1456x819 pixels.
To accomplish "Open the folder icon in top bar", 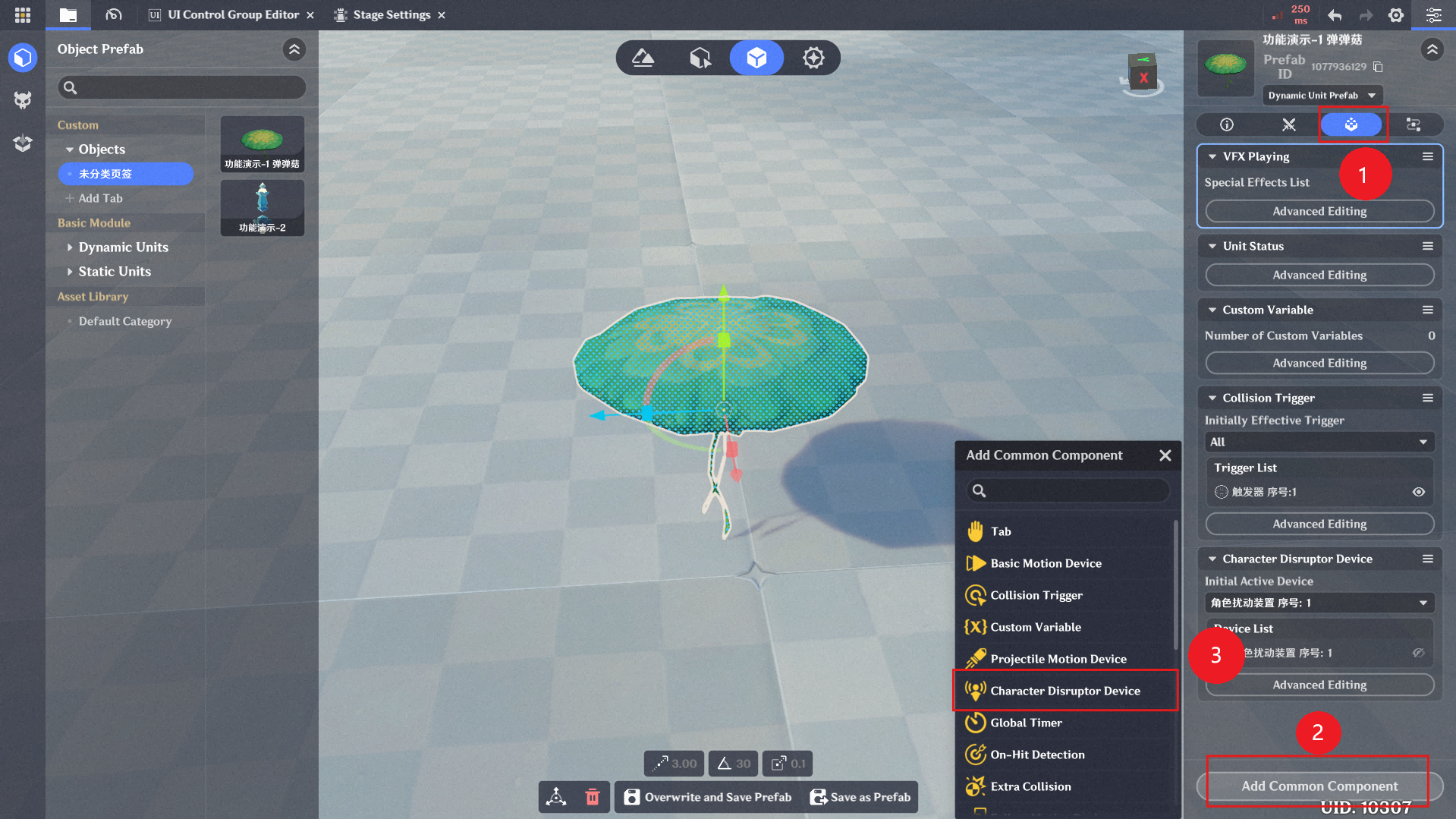I will click(68, 14).
